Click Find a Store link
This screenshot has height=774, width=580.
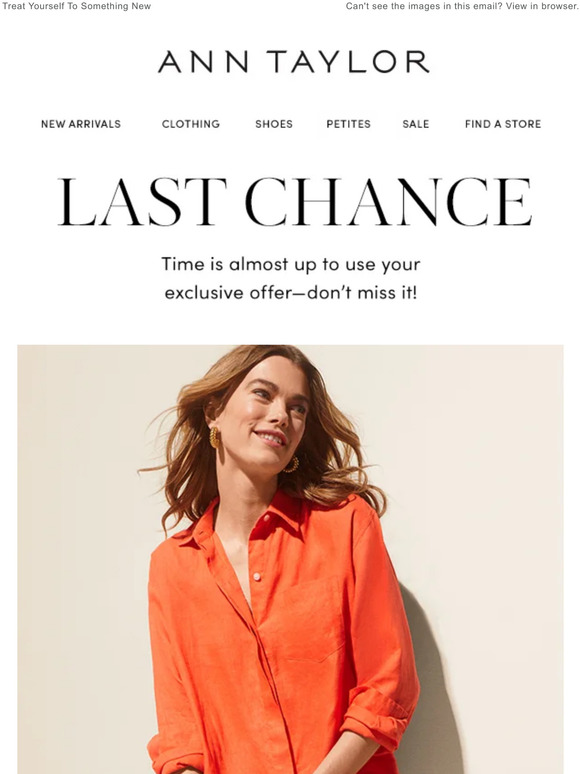coord(503,124)
